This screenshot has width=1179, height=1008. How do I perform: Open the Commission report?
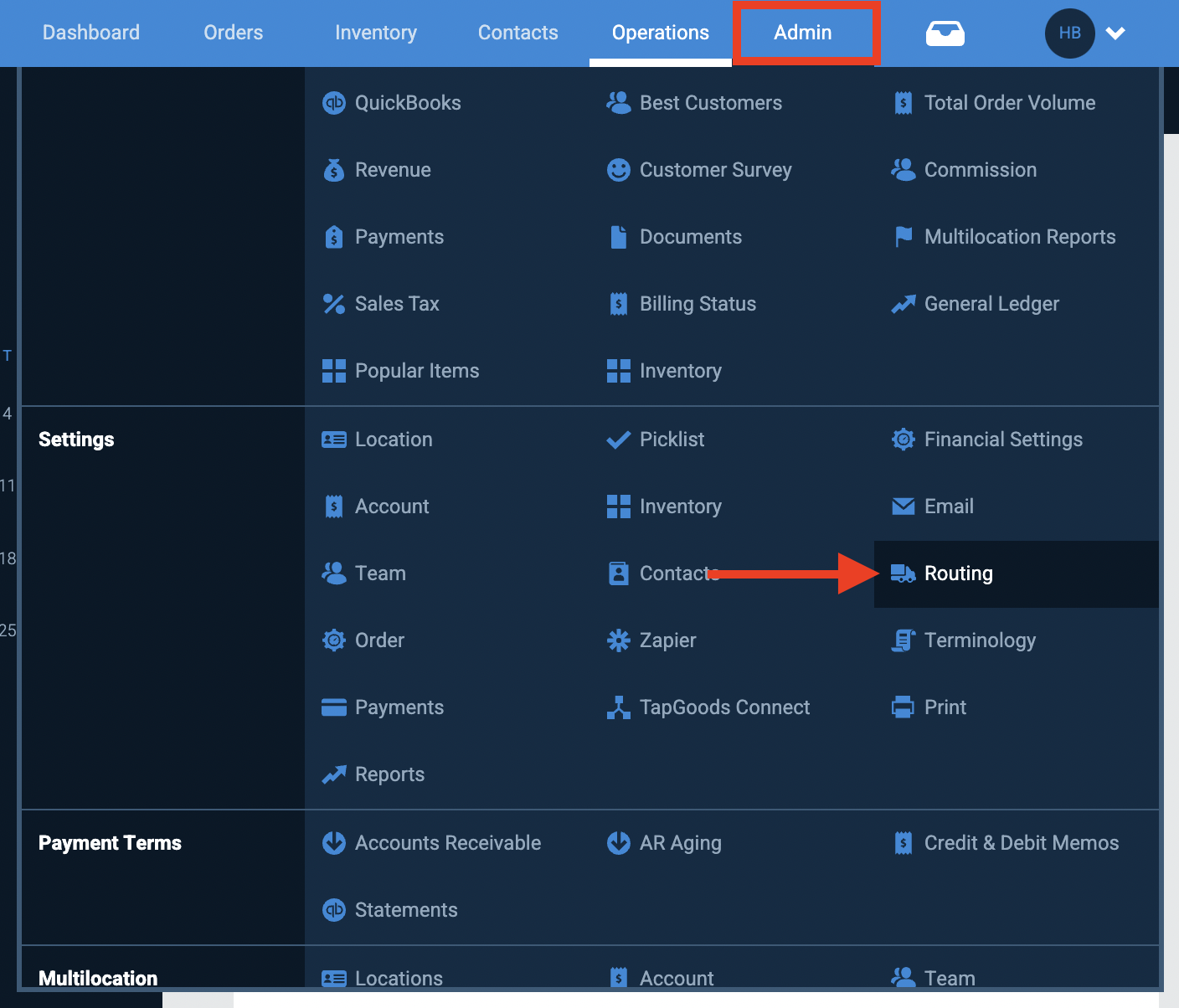click(981, 170)
